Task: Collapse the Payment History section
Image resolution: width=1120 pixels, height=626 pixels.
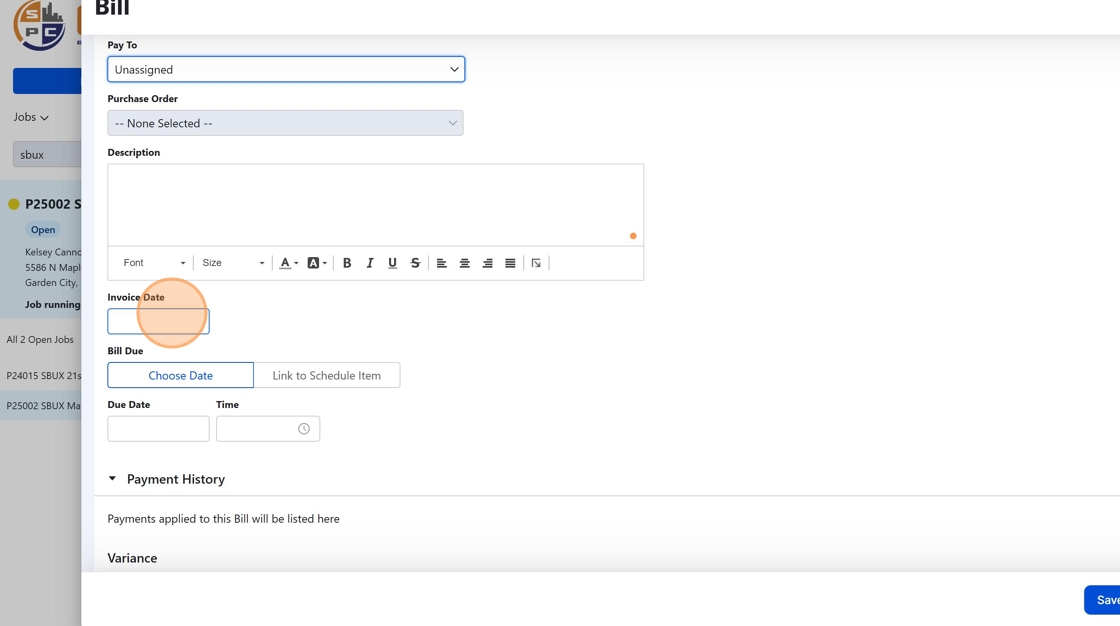Action: coord(112,479)
